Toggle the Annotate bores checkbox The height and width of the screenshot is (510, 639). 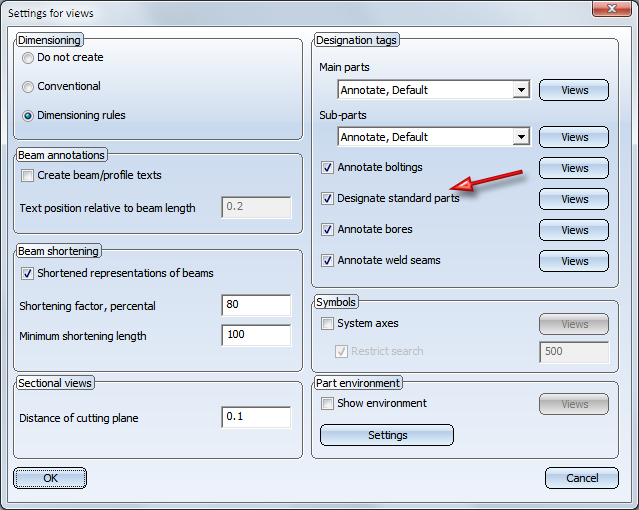click(x=327, y=230)
